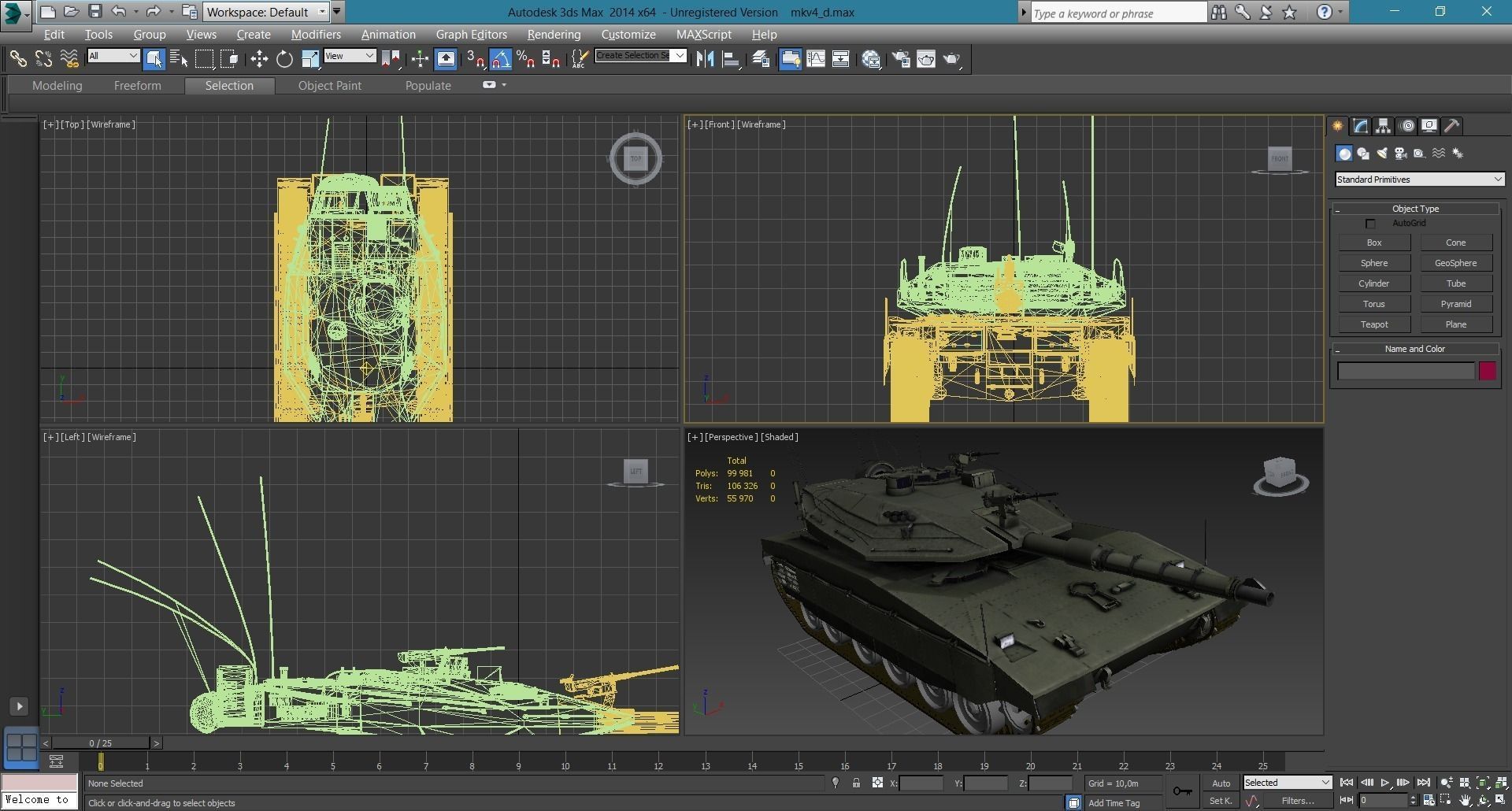Switch to the Object Paint ribbon tab
This screenshot has width=1512, height=811.
(x=330, y=86)
